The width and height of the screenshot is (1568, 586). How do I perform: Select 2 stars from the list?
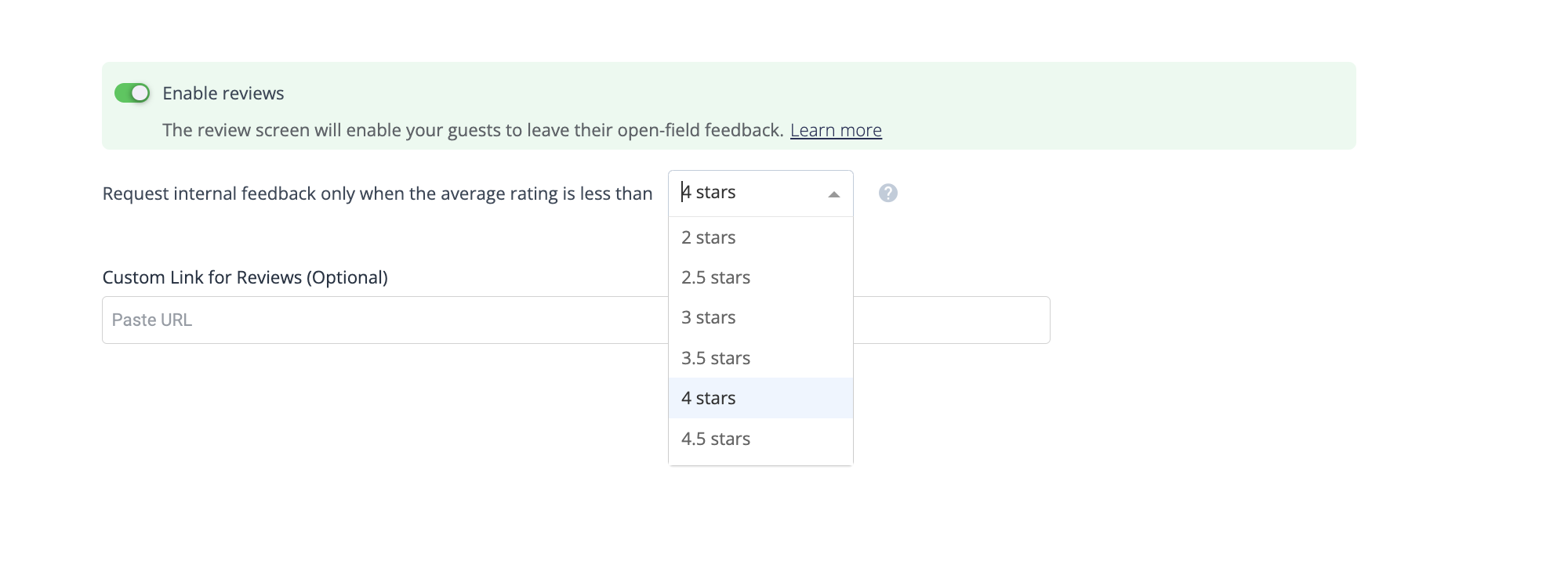(760, 237)
